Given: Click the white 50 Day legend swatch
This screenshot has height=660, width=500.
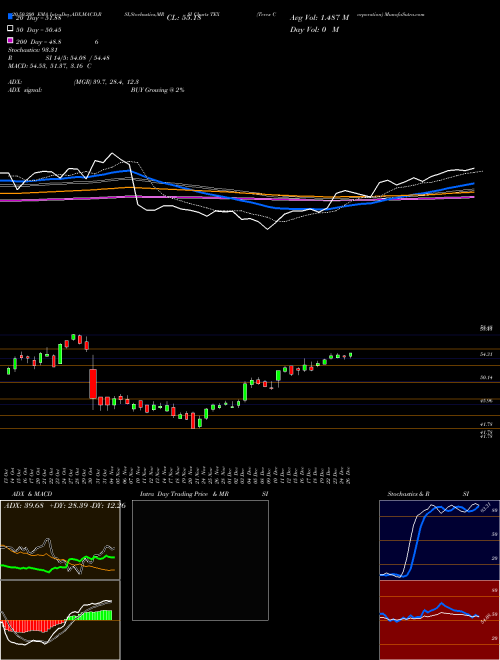Looking at the screenshot, I should tap(10, 29).
